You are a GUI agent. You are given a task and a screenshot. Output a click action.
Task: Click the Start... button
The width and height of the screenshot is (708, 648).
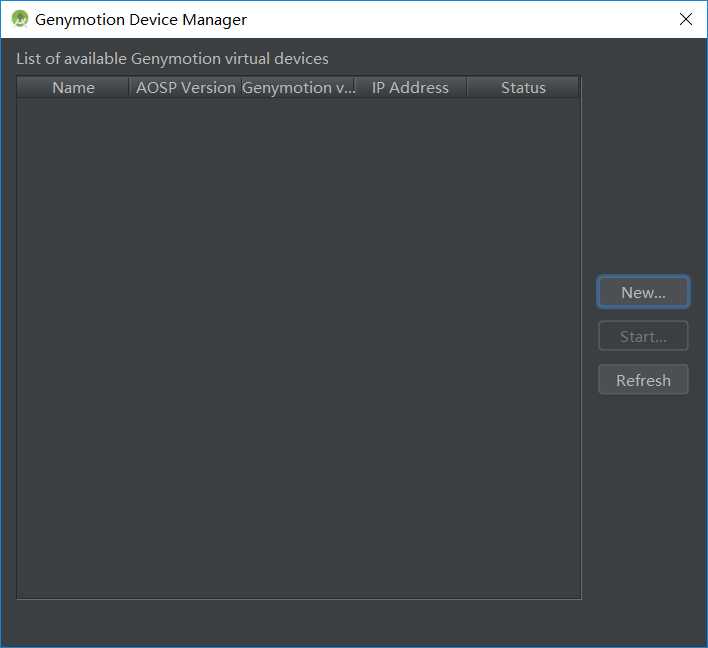pyautogui.click(x=643, y=336)
